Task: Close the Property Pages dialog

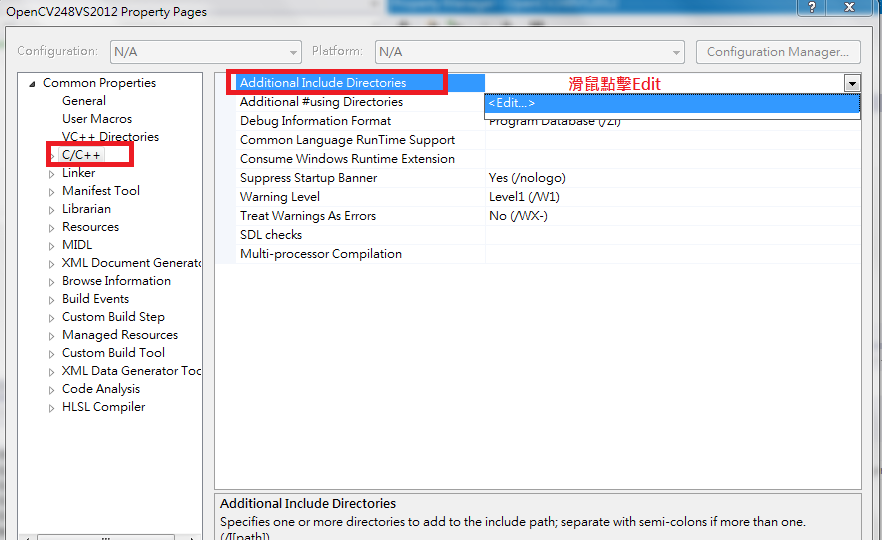Action: coord(849,7)
